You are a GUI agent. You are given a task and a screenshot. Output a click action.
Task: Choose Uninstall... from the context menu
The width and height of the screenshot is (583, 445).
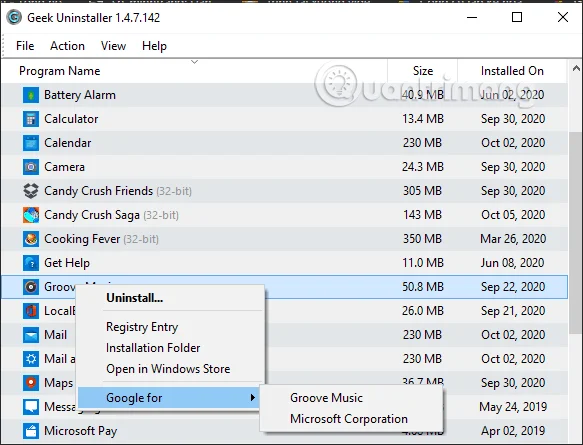point(135,298)
